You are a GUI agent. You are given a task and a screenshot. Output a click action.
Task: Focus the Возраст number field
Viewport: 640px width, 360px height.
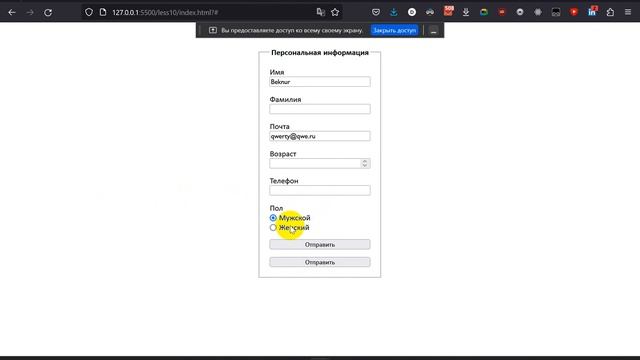coord(320,163)
